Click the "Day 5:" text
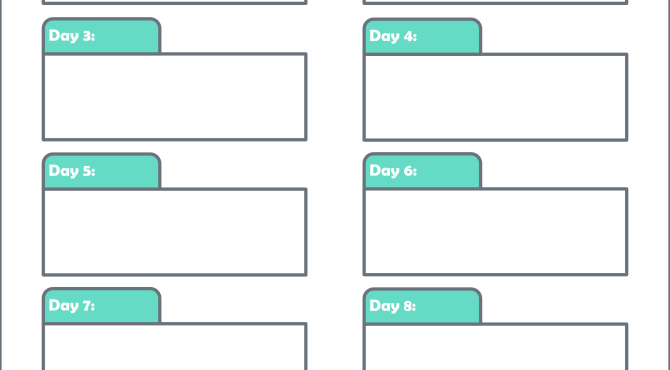This screenshot has height=370, width=670. pos(72,171)
